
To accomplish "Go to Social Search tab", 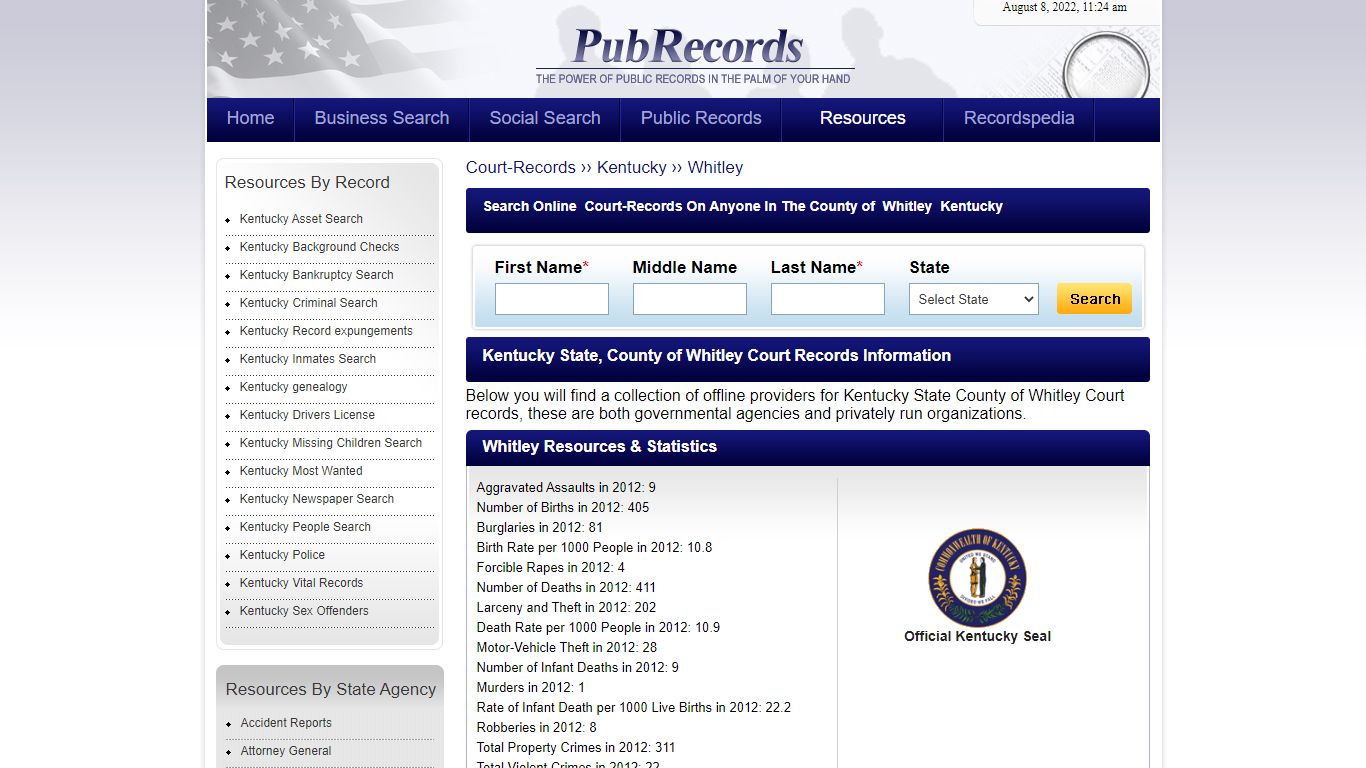I will (x=545, y=118).
